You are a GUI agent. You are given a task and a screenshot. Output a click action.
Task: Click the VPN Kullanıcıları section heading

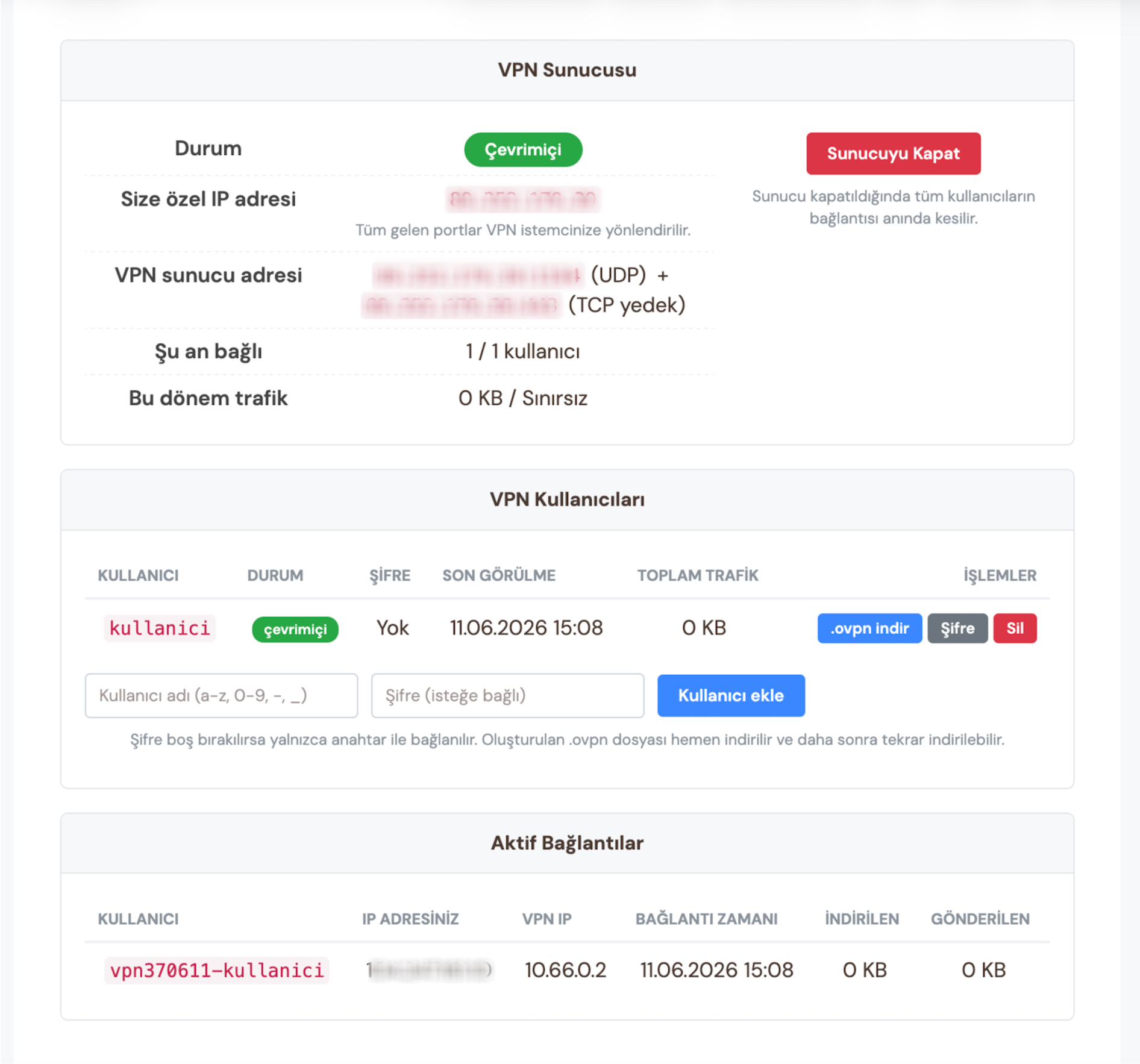567,499
